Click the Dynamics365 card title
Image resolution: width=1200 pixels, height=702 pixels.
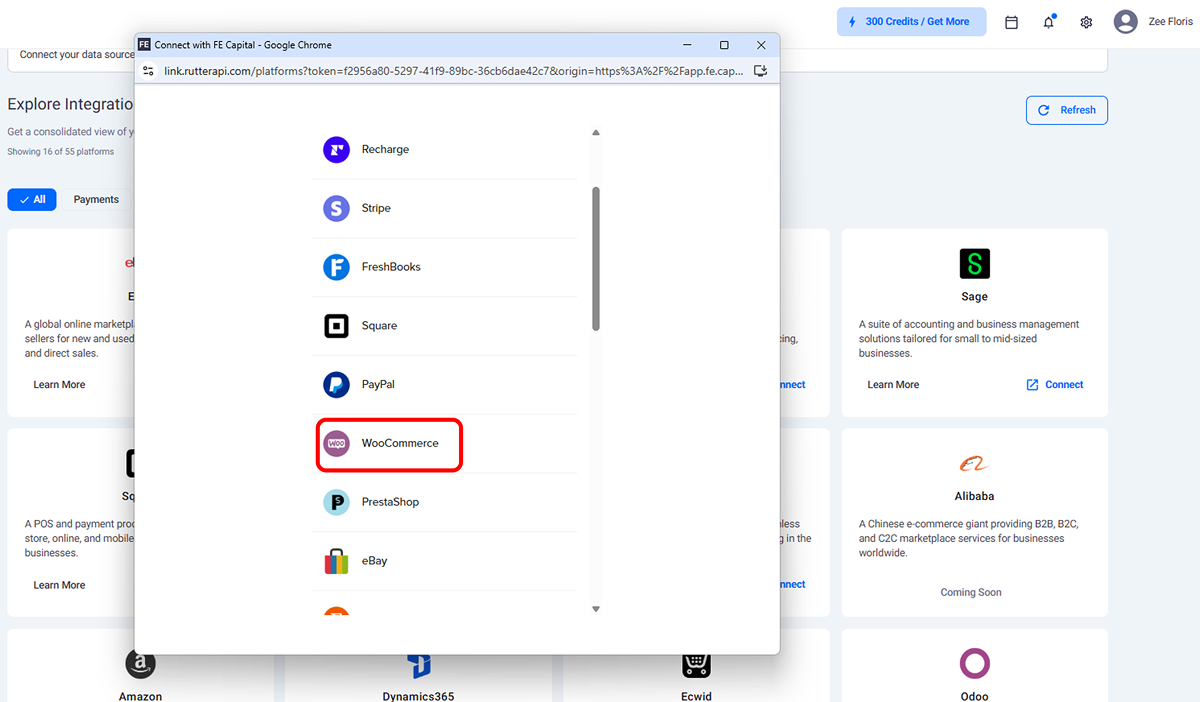pos(418,696)
